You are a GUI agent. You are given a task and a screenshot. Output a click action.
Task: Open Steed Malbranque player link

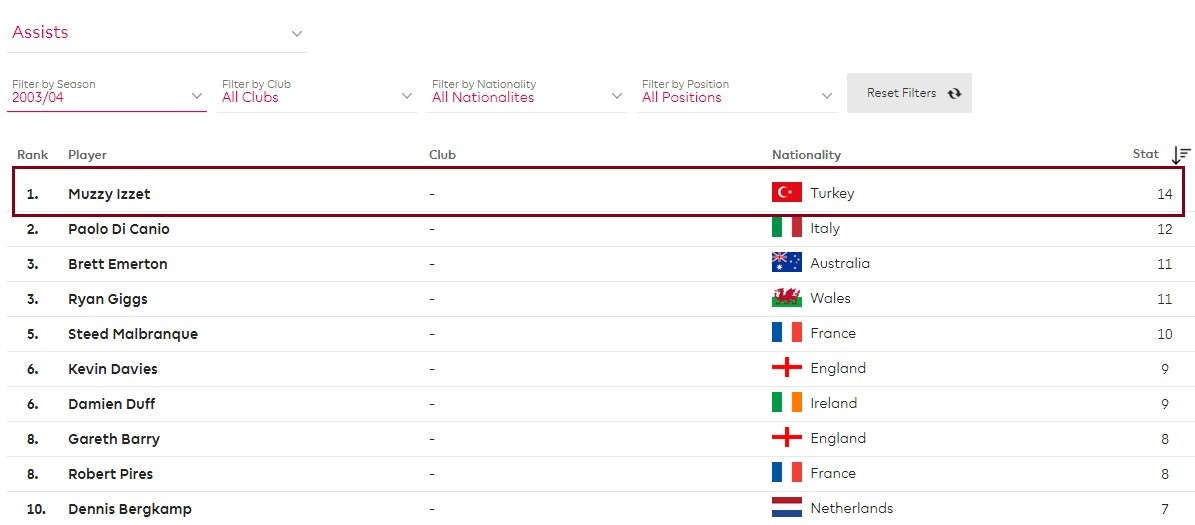click(x=132, y=334)
